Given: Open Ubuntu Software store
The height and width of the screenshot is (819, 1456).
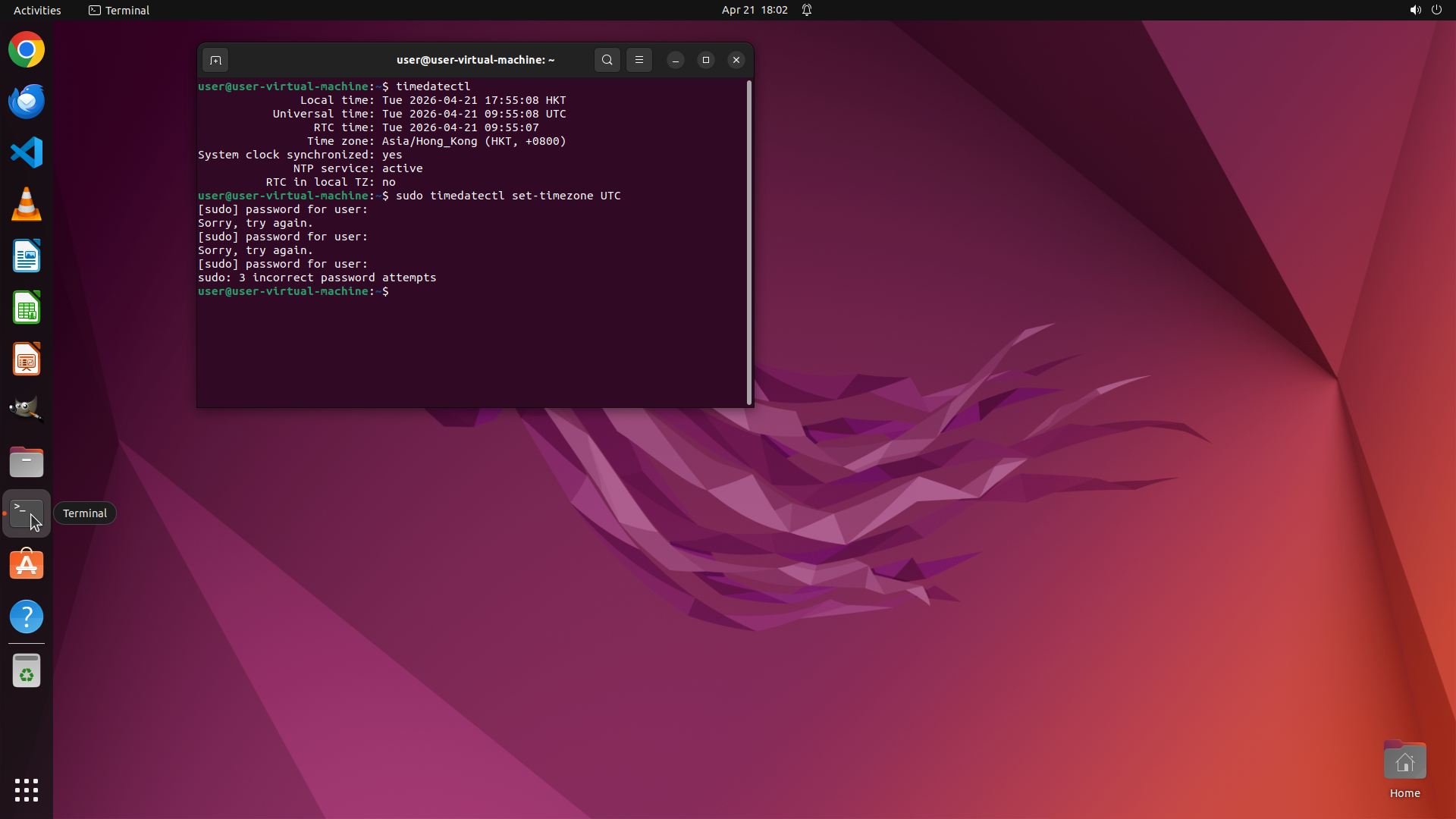Looking at the screenshot, I should point(27,565).
